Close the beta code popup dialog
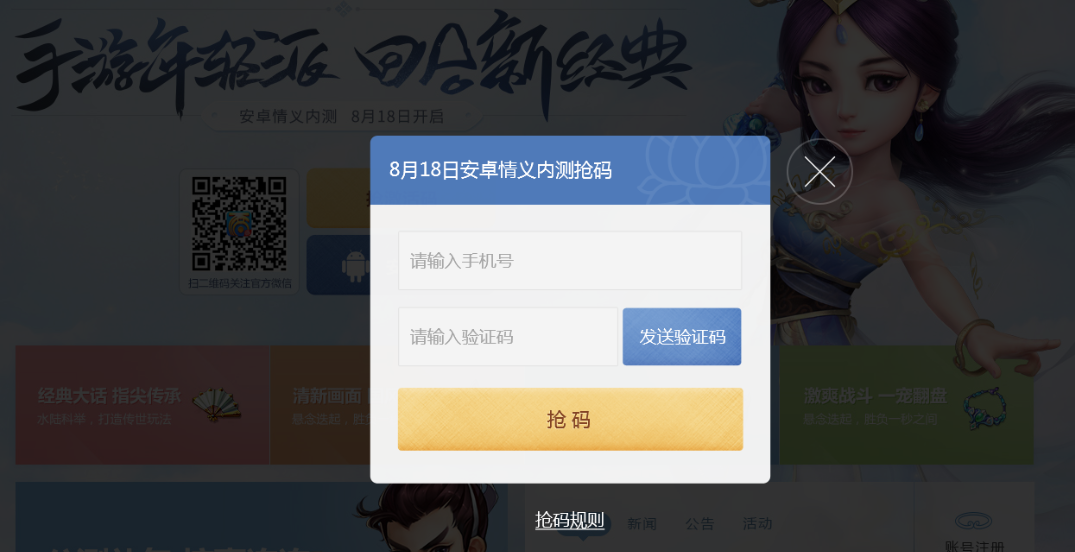 tap(819, 171)
